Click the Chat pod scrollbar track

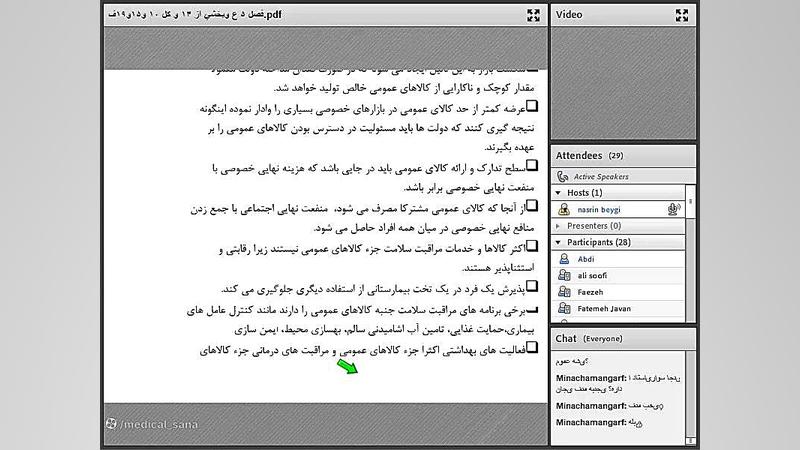click(690, 393)
